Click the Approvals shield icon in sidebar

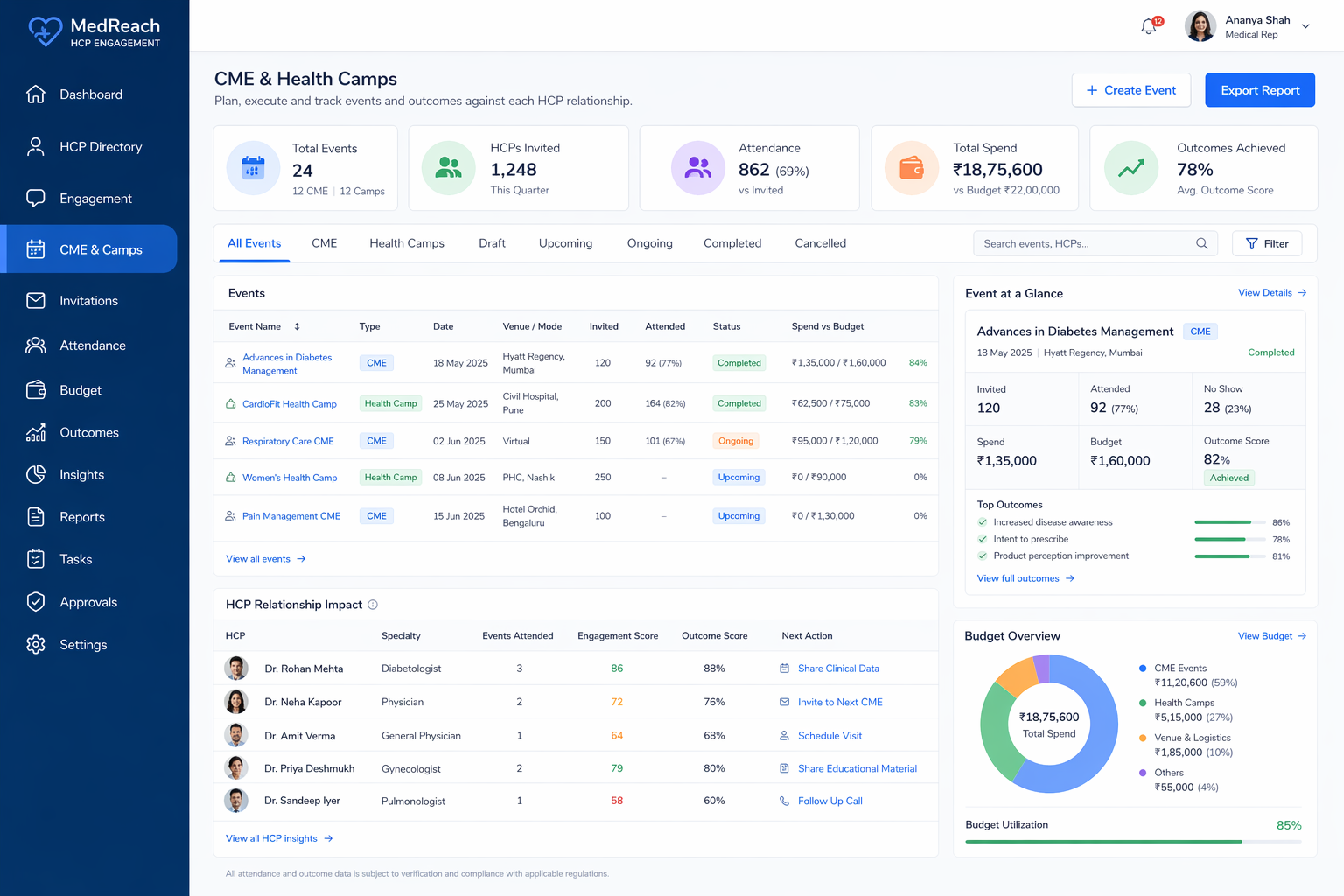tap(36, 602)
